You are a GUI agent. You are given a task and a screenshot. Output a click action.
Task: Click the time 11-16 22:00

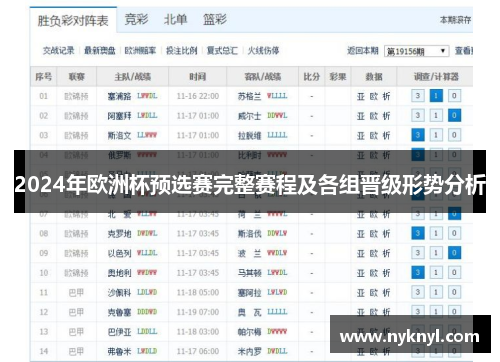(x=198, y=96)
